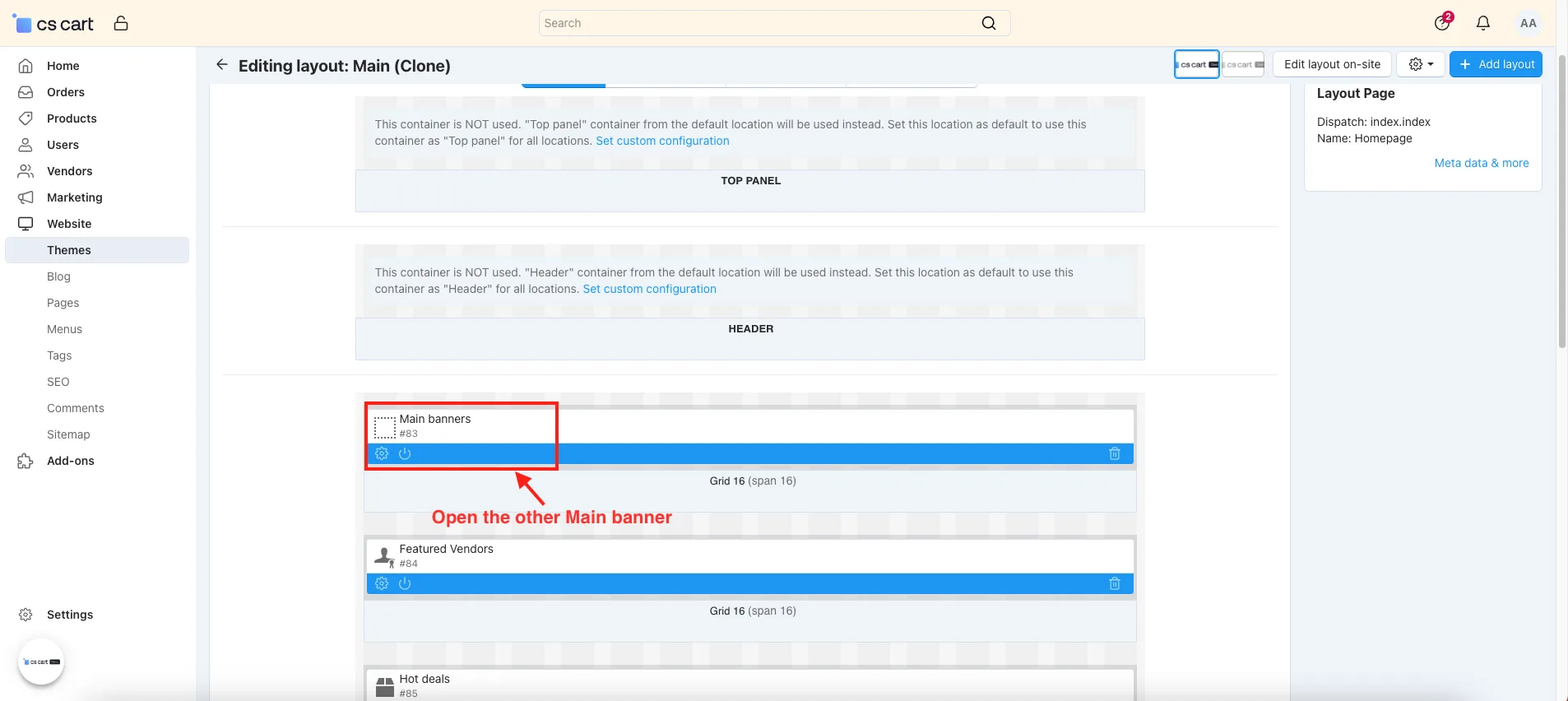This screenshot has height=701, width=1568.
Task: Click Set custom configuration for Top panel
Action: point(662,141)
